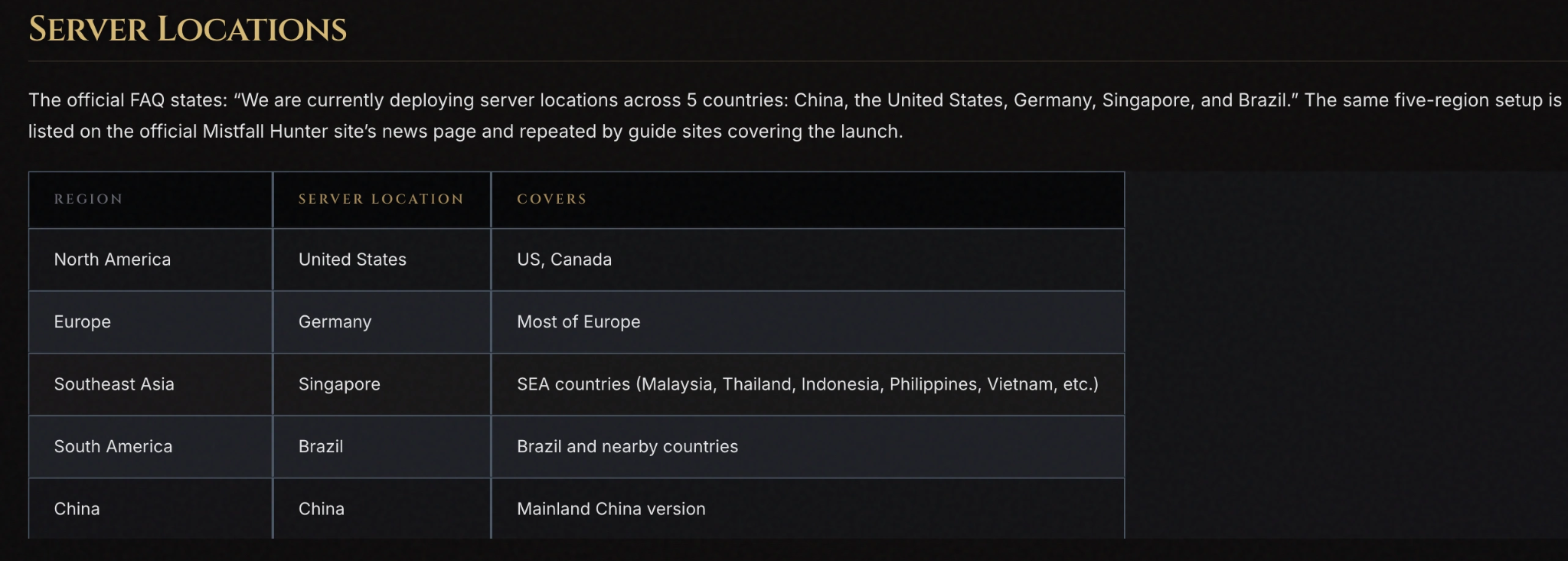Viewport: 1568px width, 561px height.
Task: Select the Southeast Asia region cell
Action: (150, 384)
